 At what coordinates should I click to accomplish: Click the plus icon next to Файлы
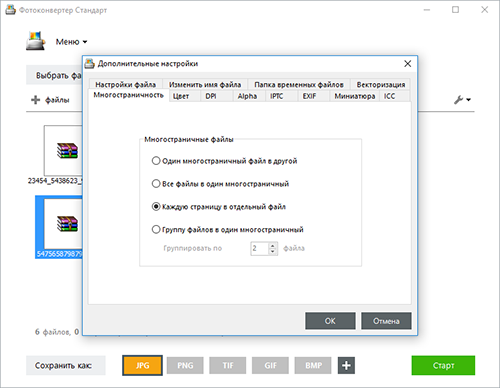pos(35,100)
